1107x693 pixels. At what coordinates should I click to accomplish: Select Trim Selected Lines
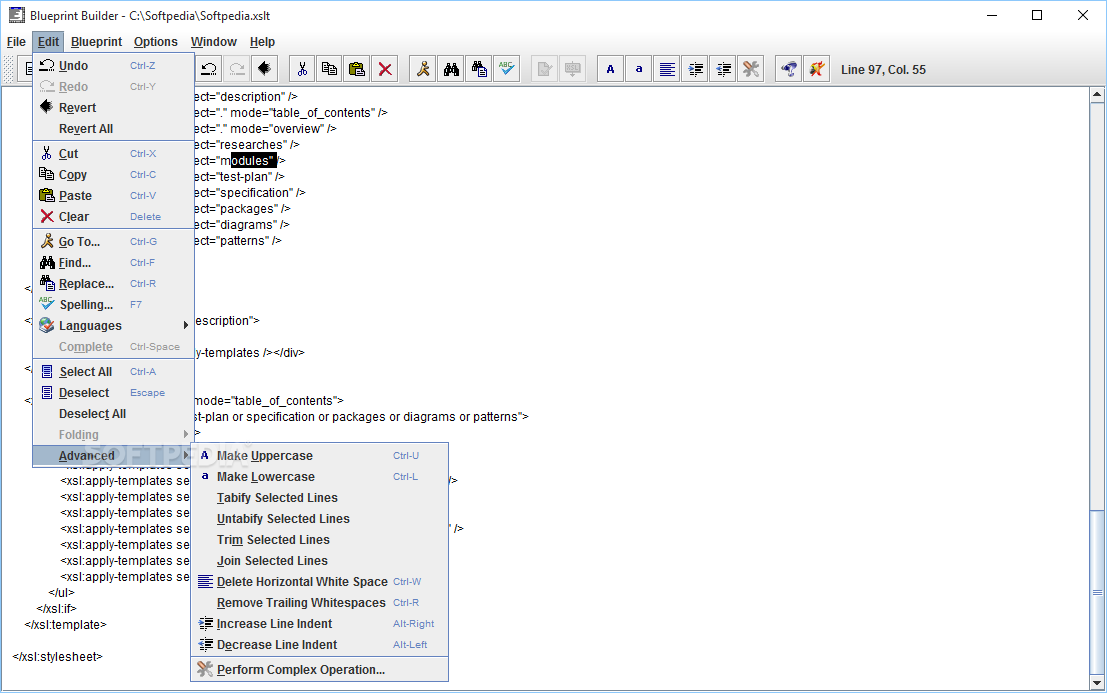click(319, 540)
